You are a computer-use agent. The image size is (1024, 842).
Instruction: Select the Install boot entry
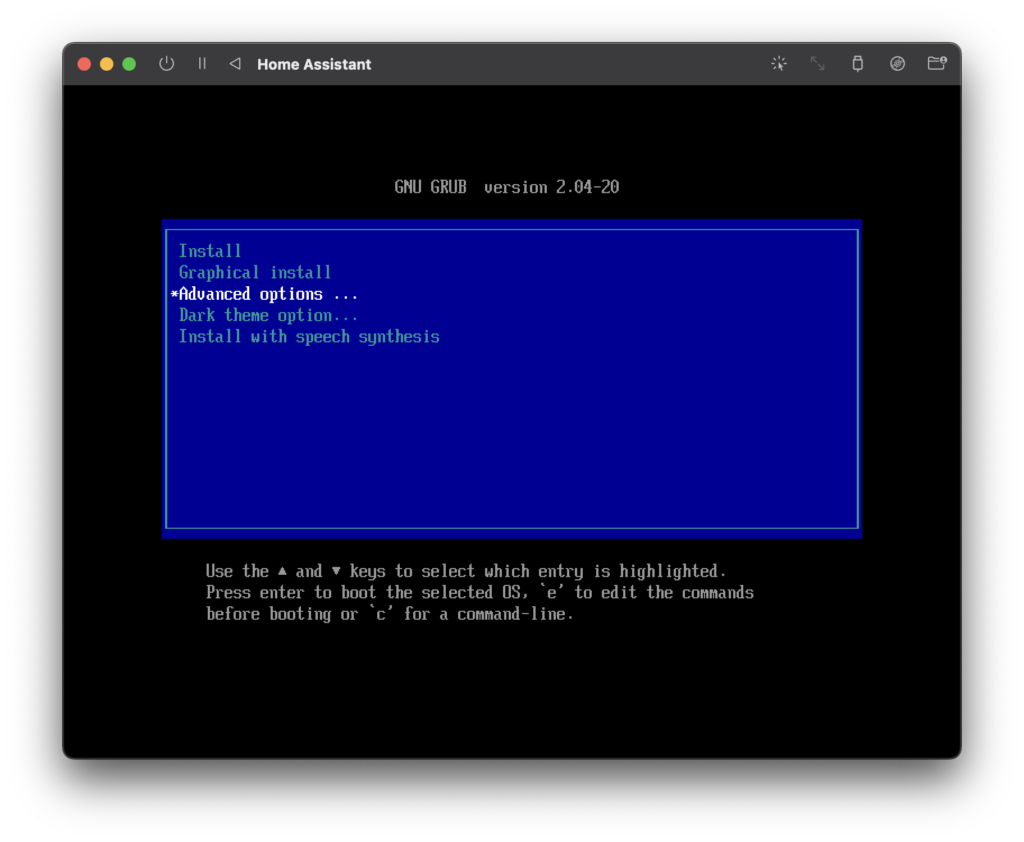click(210, 251)
